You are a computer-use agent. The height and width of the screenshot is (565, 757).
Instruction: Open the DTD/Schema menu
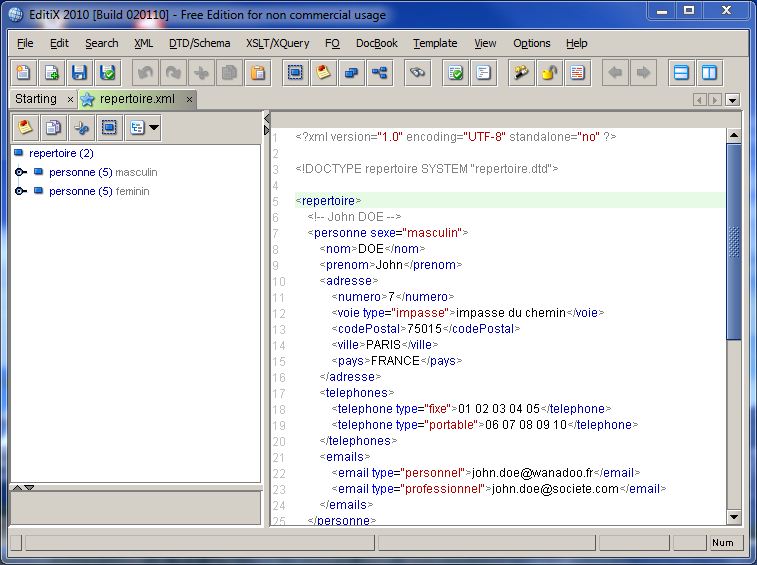(199, 43)
